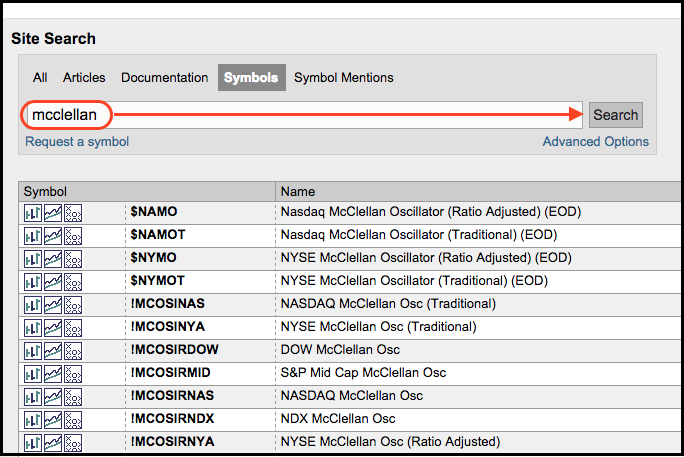Select the !MCOSIRNDX symbol text
This screenshot has height=457, width=684.
coord(172,419)
